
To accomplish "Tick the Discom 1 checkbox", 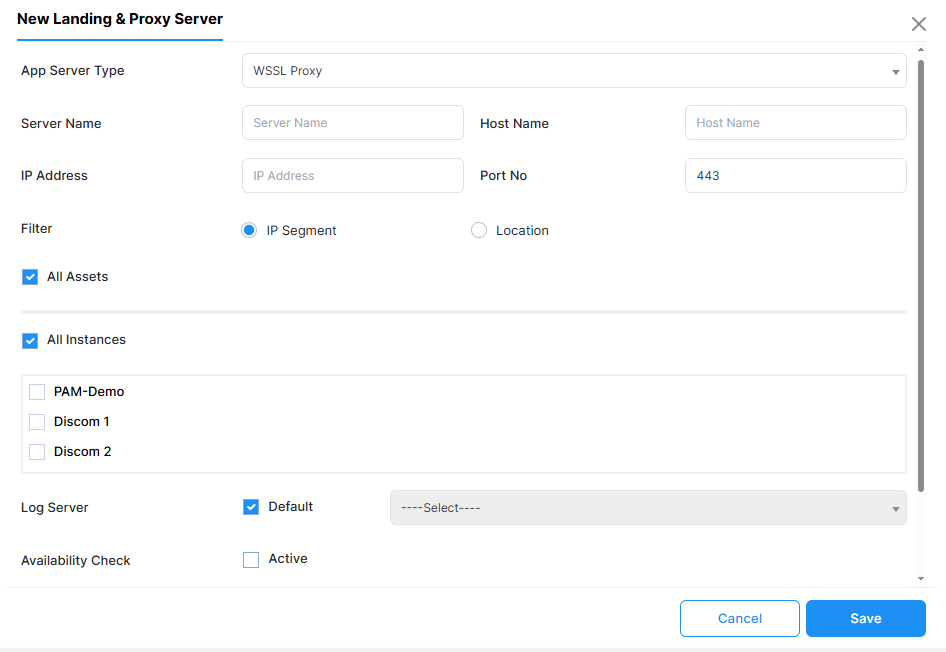I will (37, 422).
